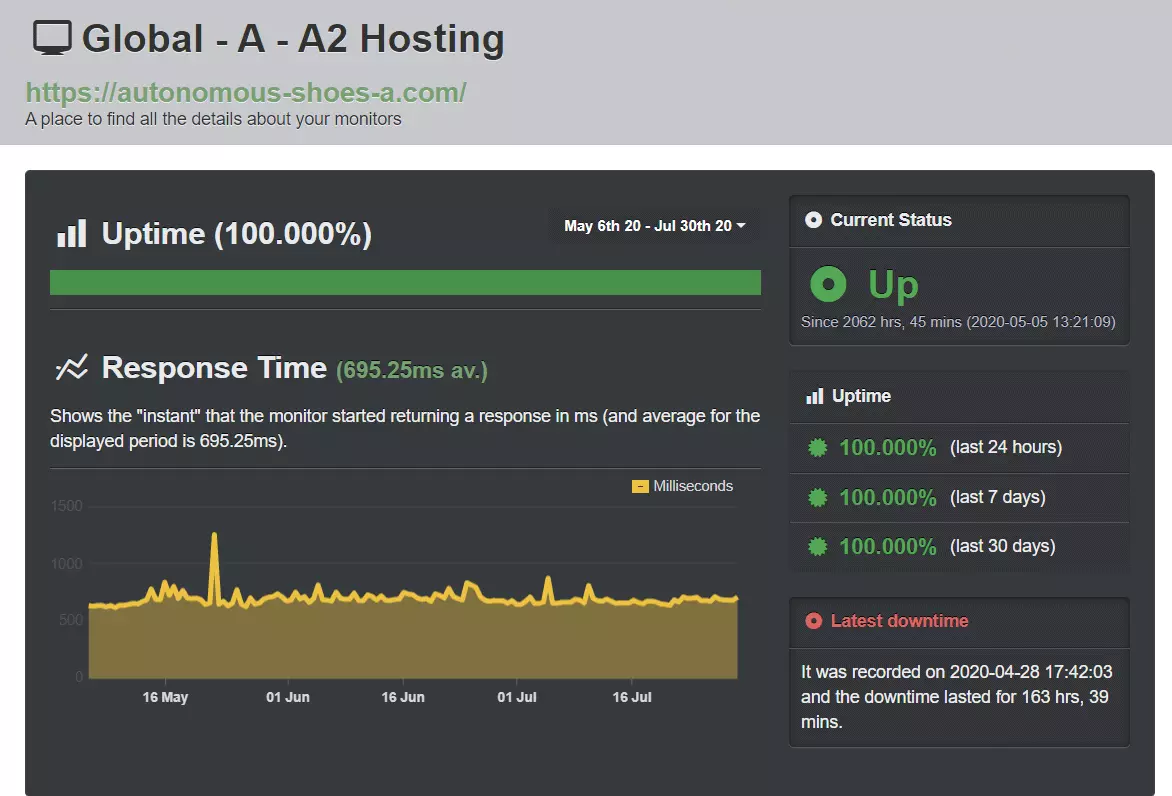Toggle the Milliseconds series in chart legend
The height and width of the screenshot is (796, 1172).
point(683,486)
